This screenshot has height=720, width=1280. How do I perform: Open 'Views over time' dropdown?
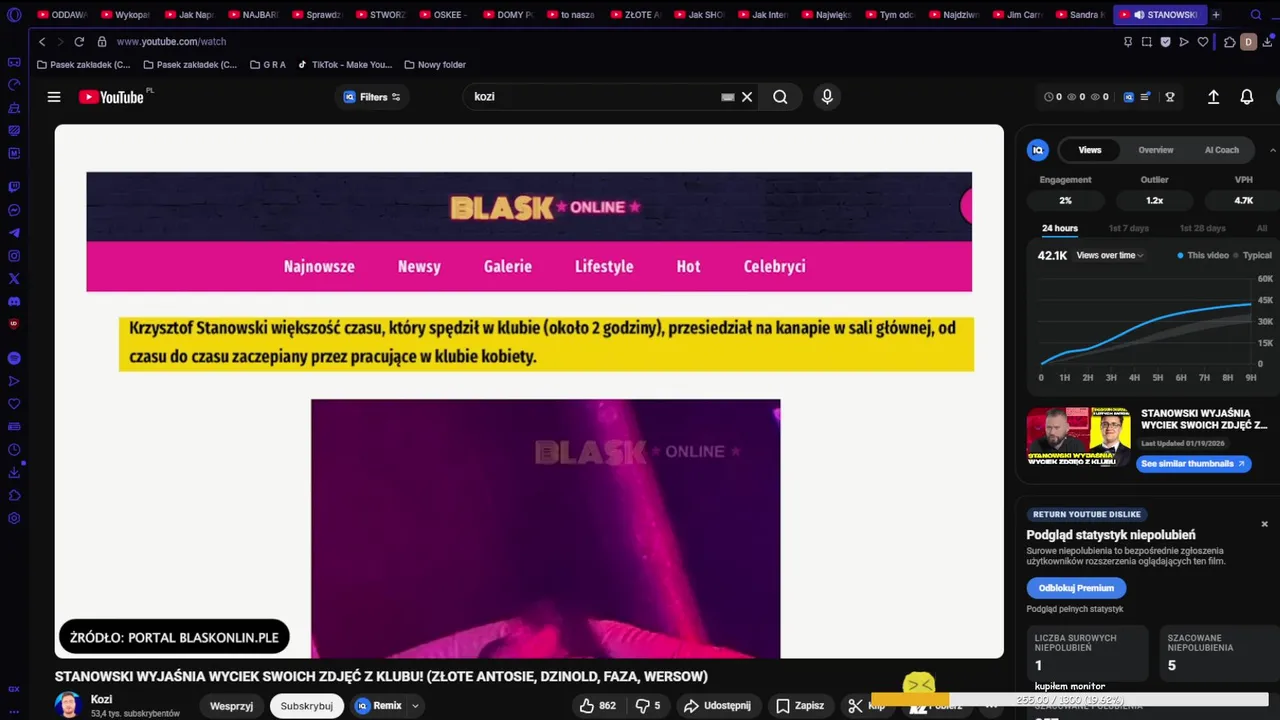pos(1110,255)
